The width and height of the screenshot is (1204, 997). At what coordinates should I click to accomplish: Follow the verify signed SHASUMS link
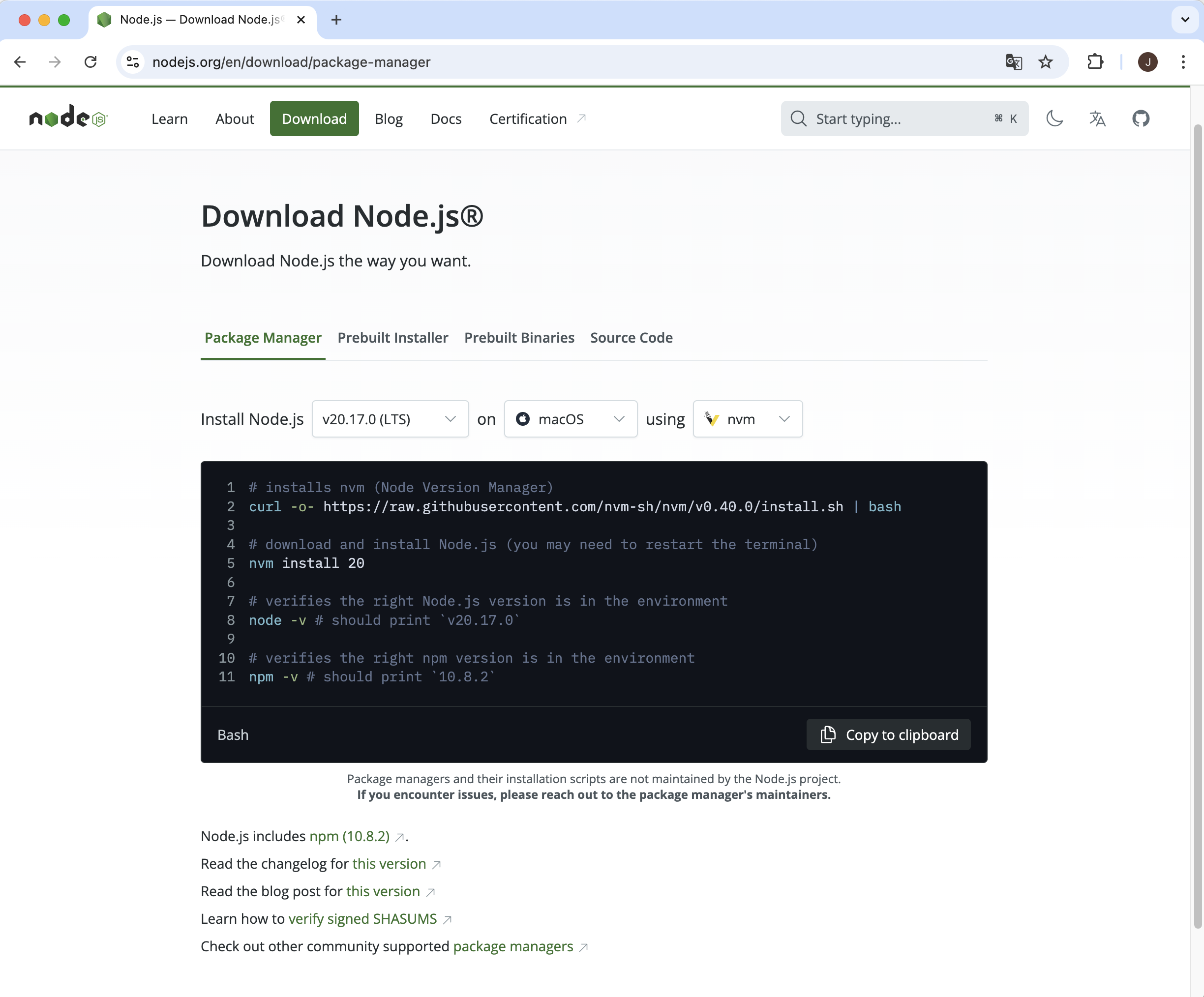363,918
